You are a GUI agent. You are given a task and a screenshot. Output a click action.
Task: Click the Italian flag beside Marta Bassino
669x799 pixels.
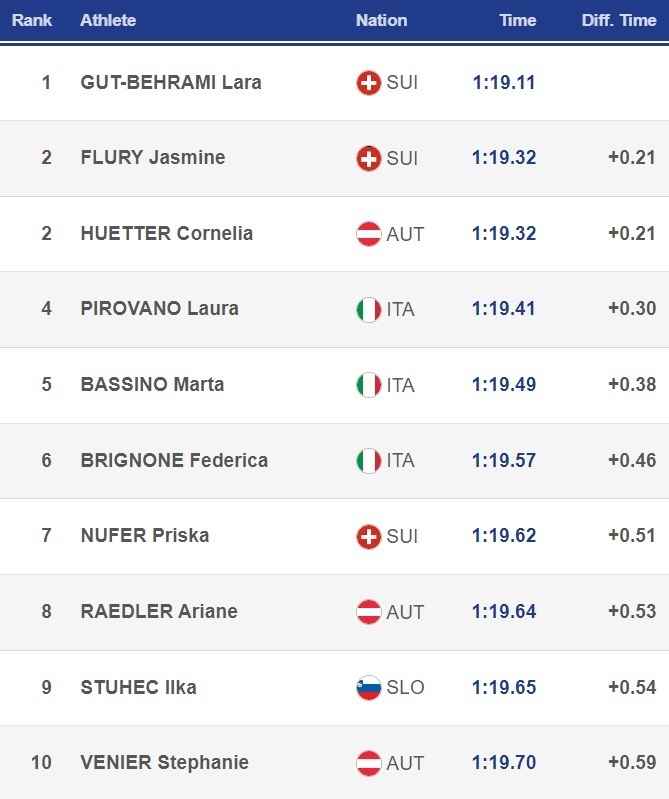pyautogui.click(x=369, y=385)
